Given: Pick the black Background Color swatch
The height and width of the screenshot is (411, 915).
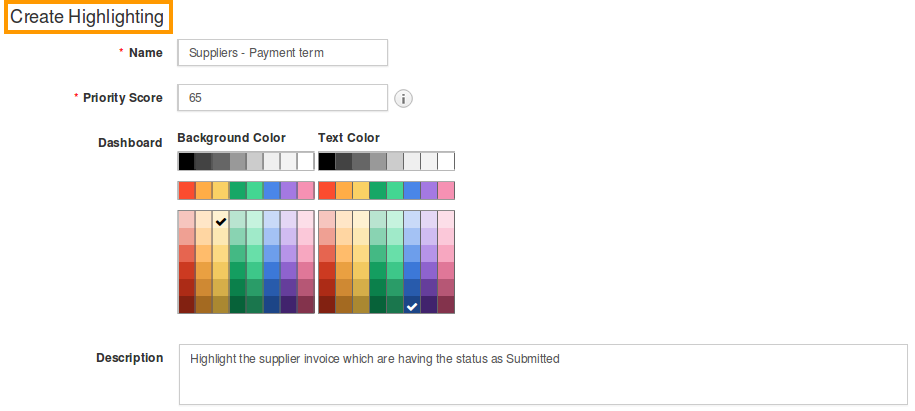Looking at the screenshot, I should pos(186,161).
